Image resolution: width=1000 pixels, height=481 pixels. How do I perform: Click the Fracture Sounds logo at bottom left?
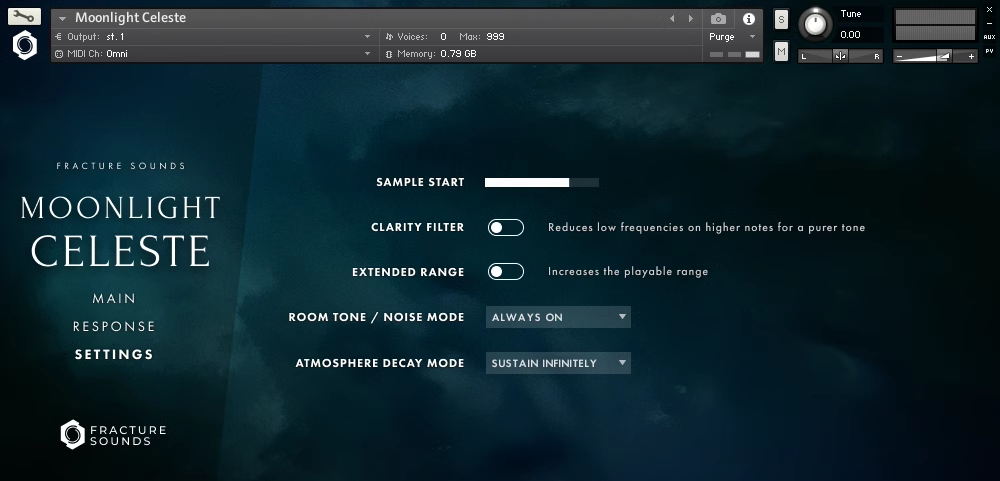point(113,434)
